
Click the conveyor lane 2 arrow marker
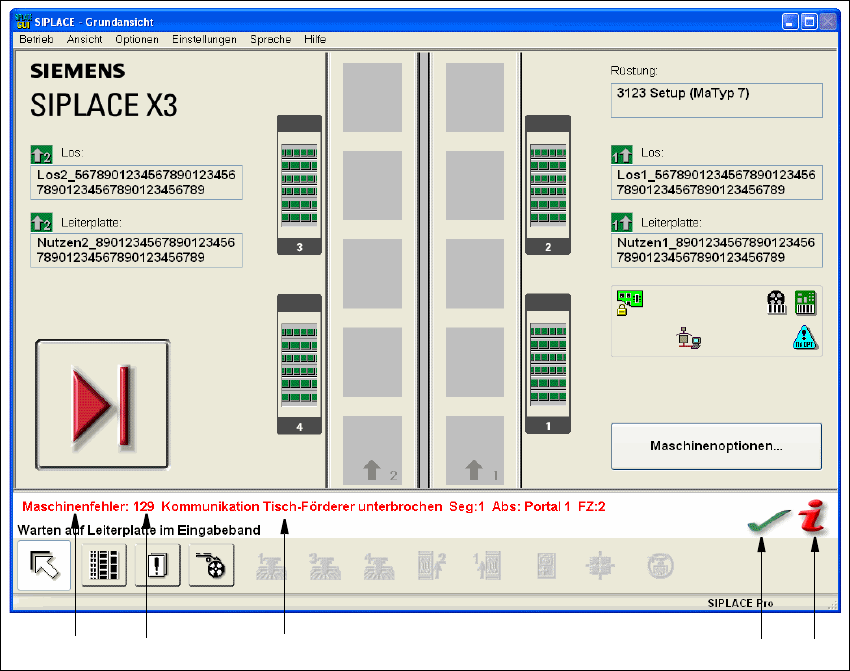tap(372, 470)
